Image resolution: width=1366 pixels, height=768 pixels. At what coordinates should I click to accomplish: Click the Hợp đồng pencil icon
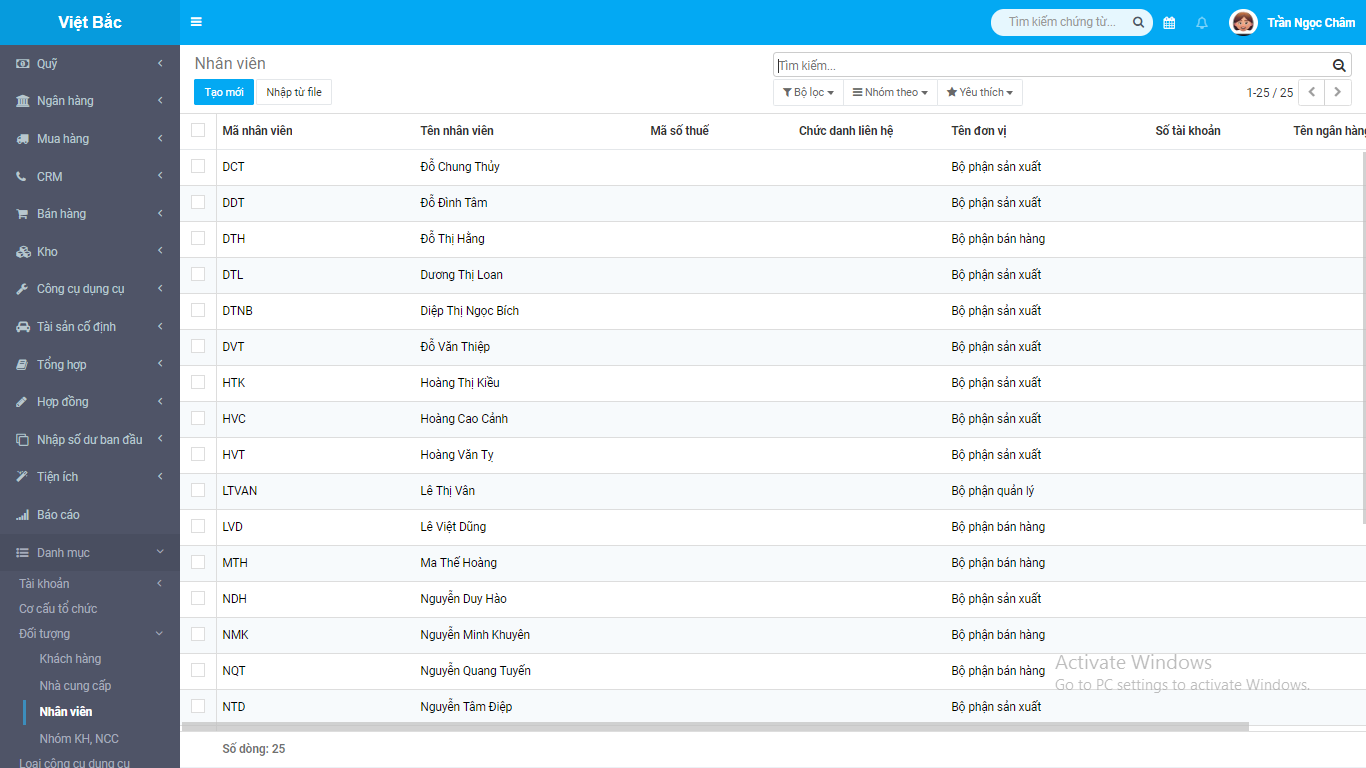22,402
